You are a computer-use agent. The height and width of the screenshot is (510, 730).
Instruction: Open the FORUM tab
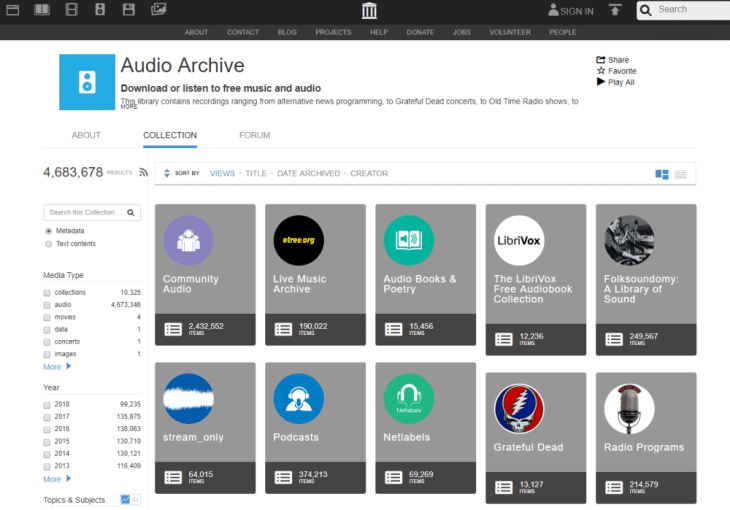tap(255, 135)
